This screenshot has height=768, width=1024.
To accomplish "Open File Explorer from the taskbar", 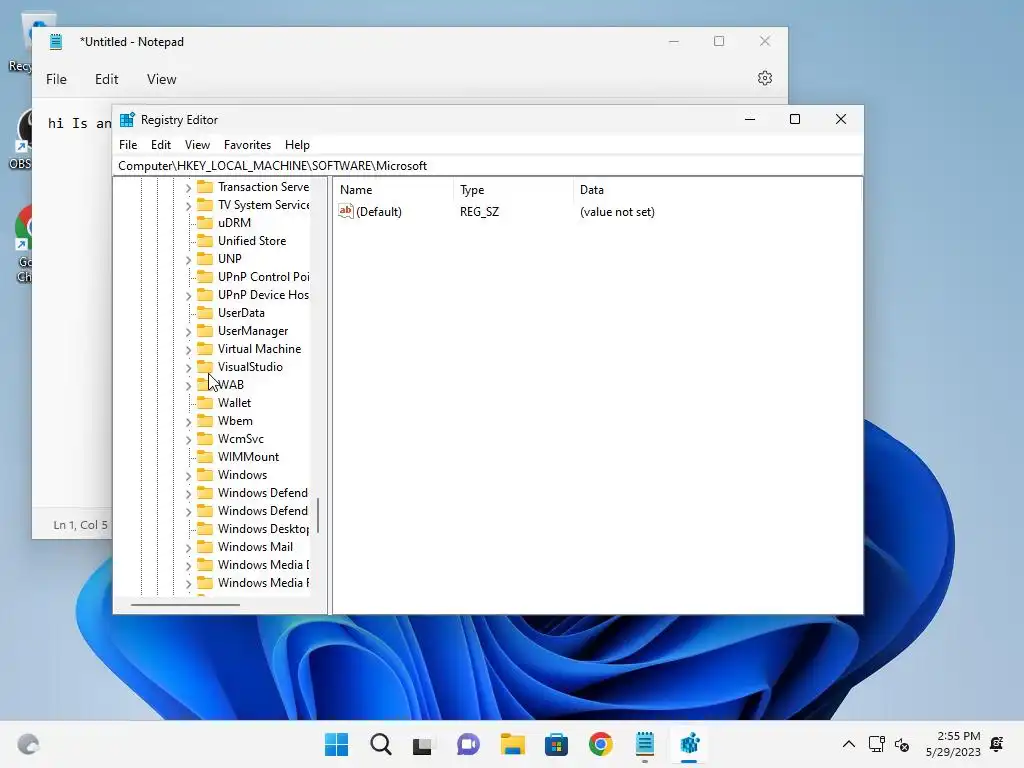I will point(513,744).
